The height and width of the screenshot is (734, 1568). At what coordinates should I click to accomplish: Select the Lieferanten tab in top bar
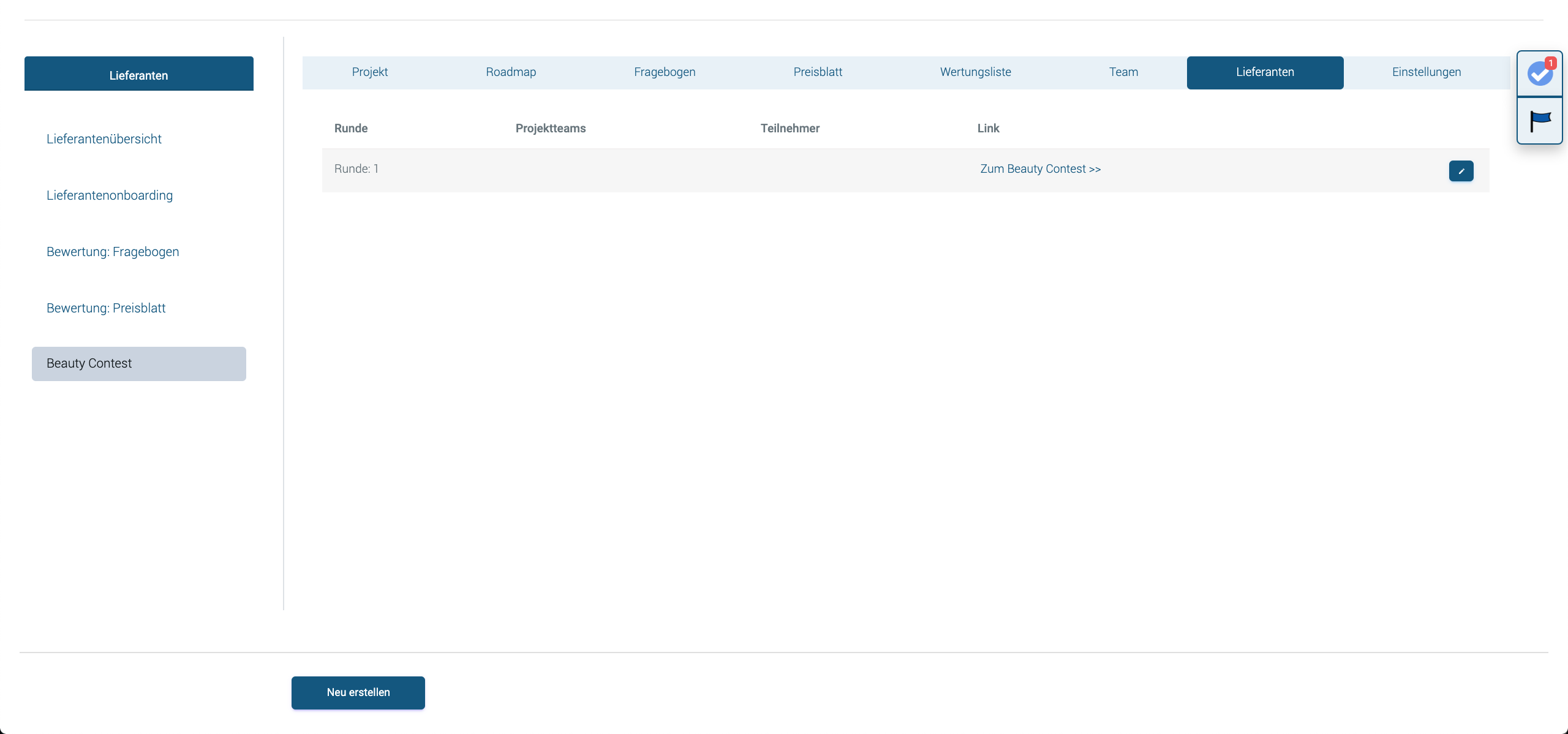tap(1265, 72)
